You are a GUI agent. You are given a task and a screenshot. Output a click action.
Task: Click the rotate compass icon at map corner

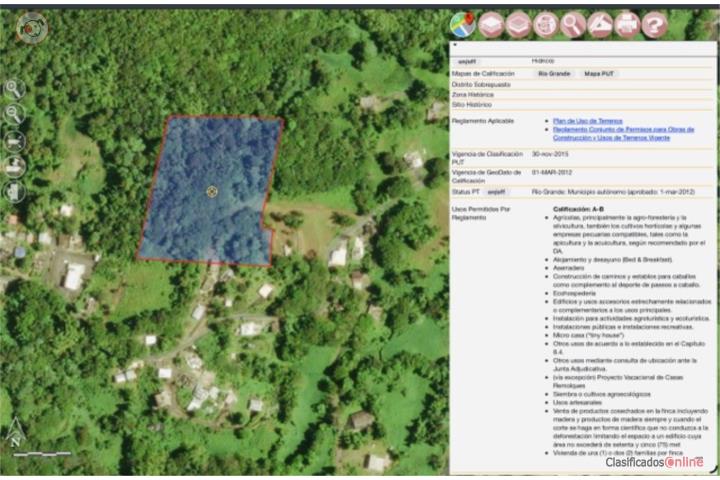[32, 28]
